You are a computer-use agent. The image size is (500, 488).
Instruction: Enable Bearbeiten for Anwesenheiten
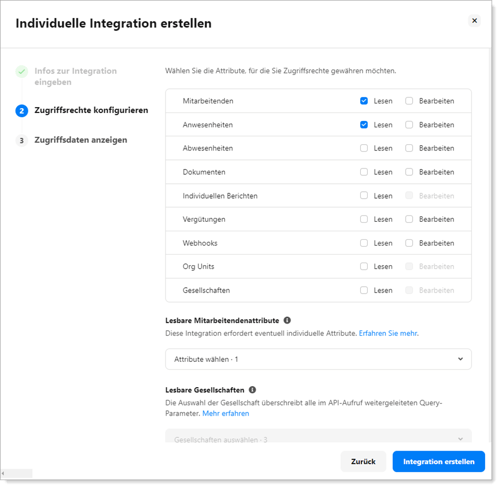(x=409, y=125)
